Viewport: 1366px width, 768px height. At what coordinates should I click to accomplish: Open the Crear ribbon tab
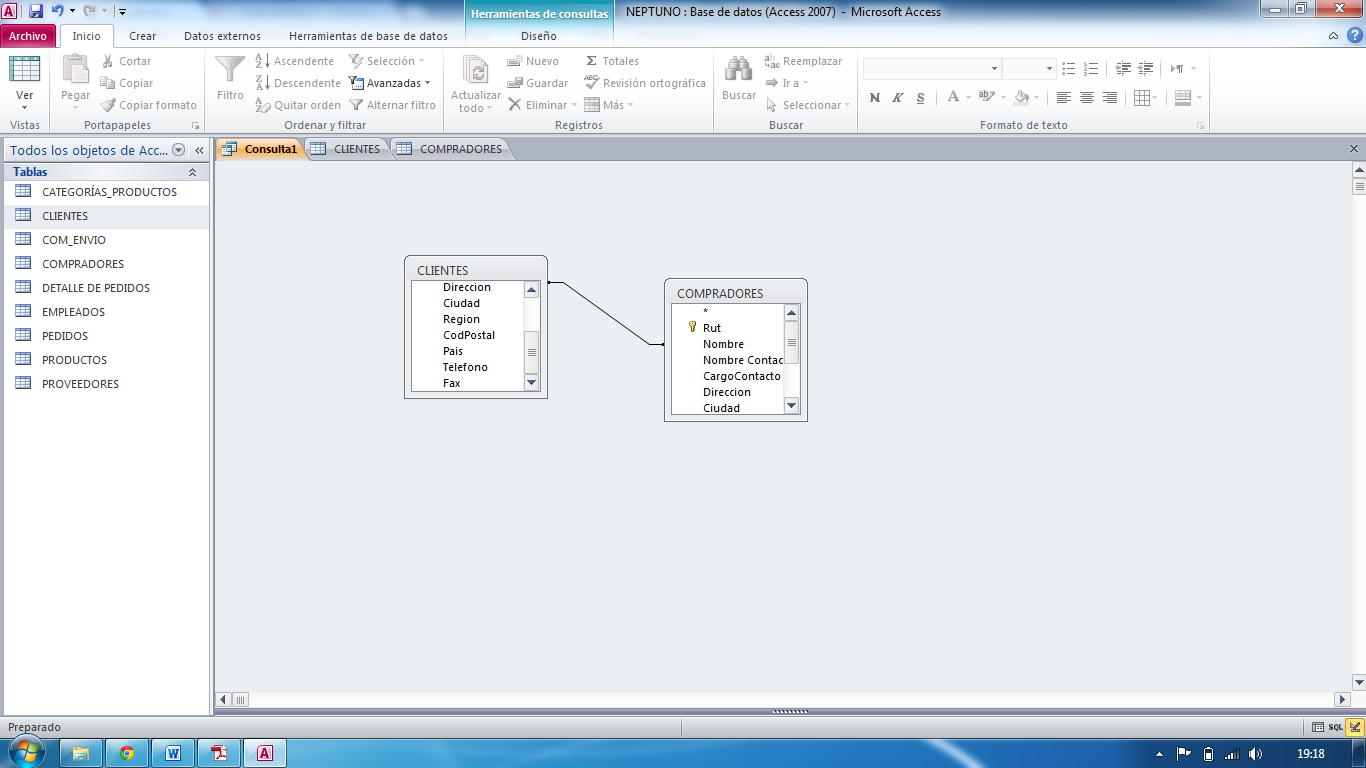pos(143,36)
